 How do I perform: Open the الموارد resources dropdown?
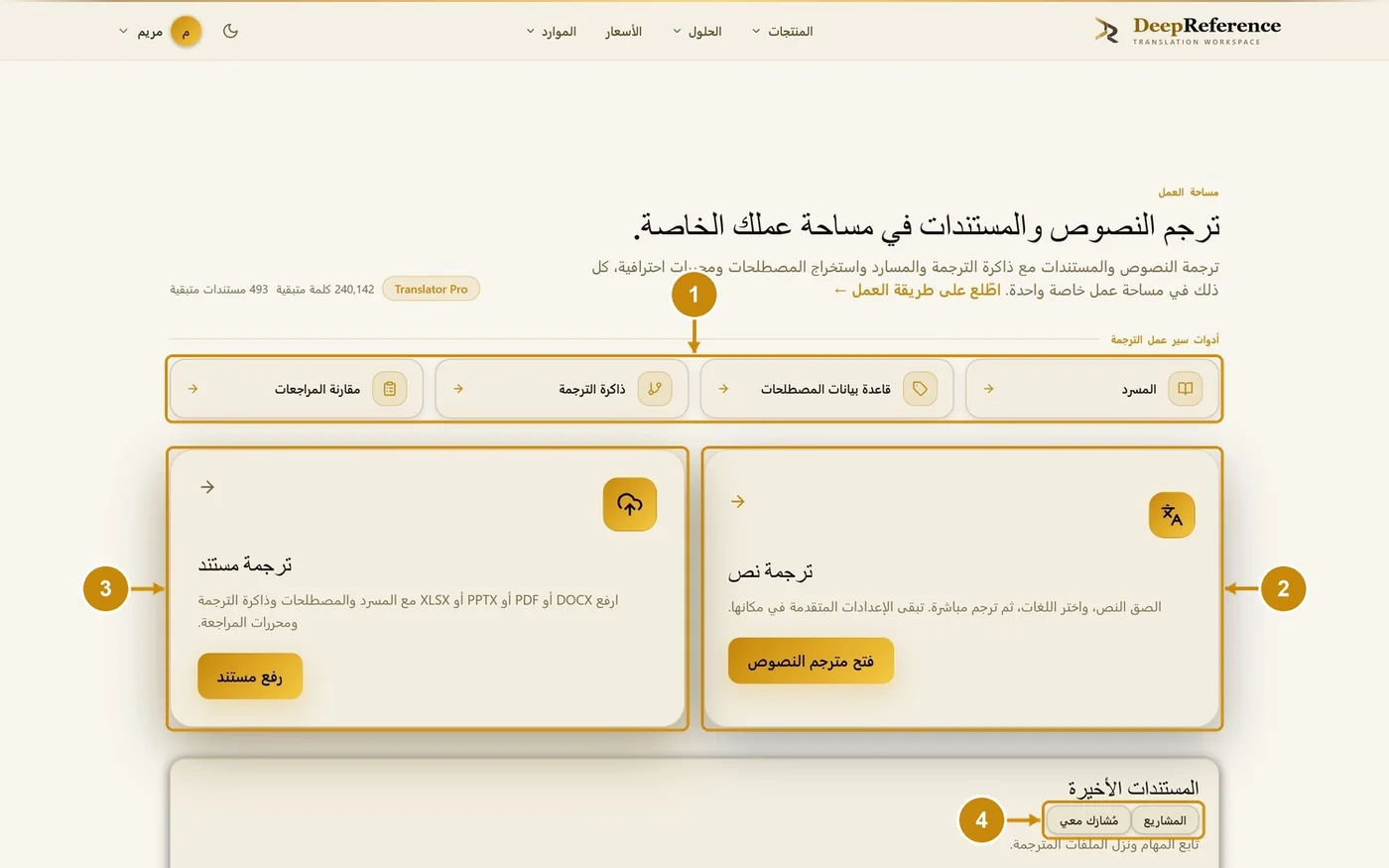click(x=551, y=32)
